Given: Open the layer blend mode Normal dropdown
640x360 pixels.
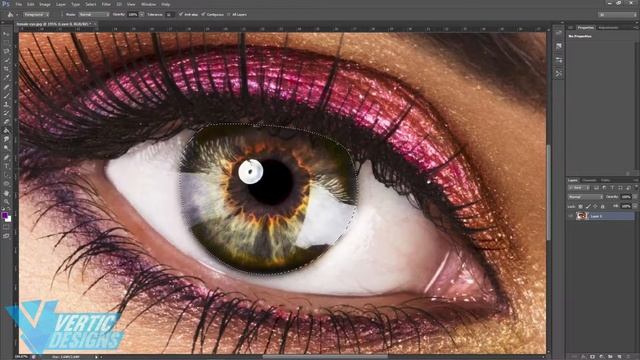Looking at the screenshot, I should coord(585,197).
